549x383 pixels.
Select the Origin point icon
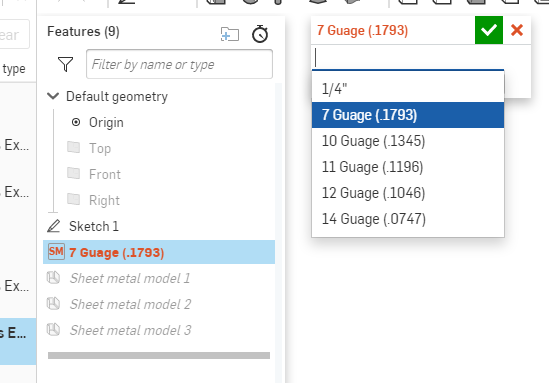(x=76, y=122)
